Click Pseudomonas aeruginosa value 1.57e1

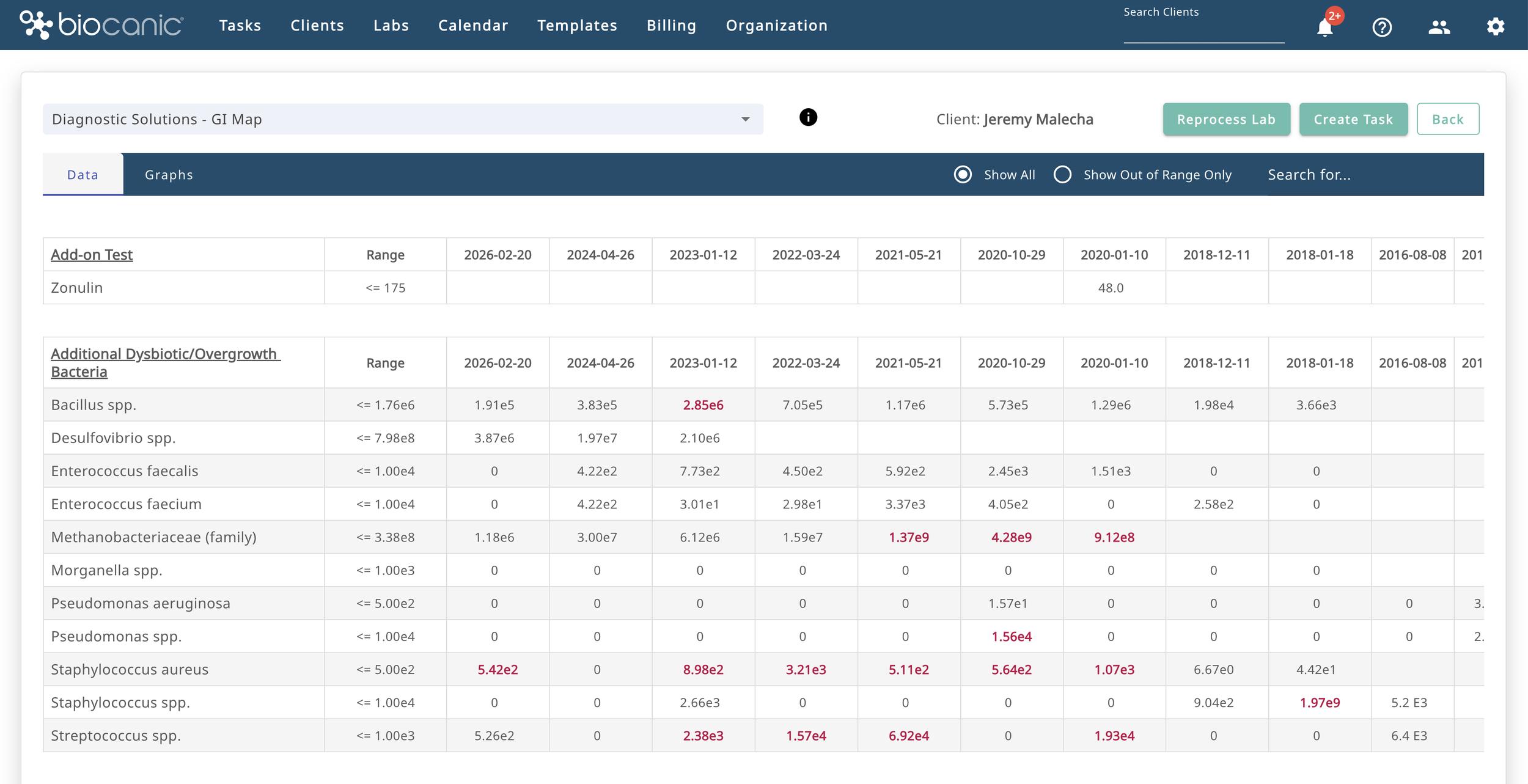coord(1008,603)
